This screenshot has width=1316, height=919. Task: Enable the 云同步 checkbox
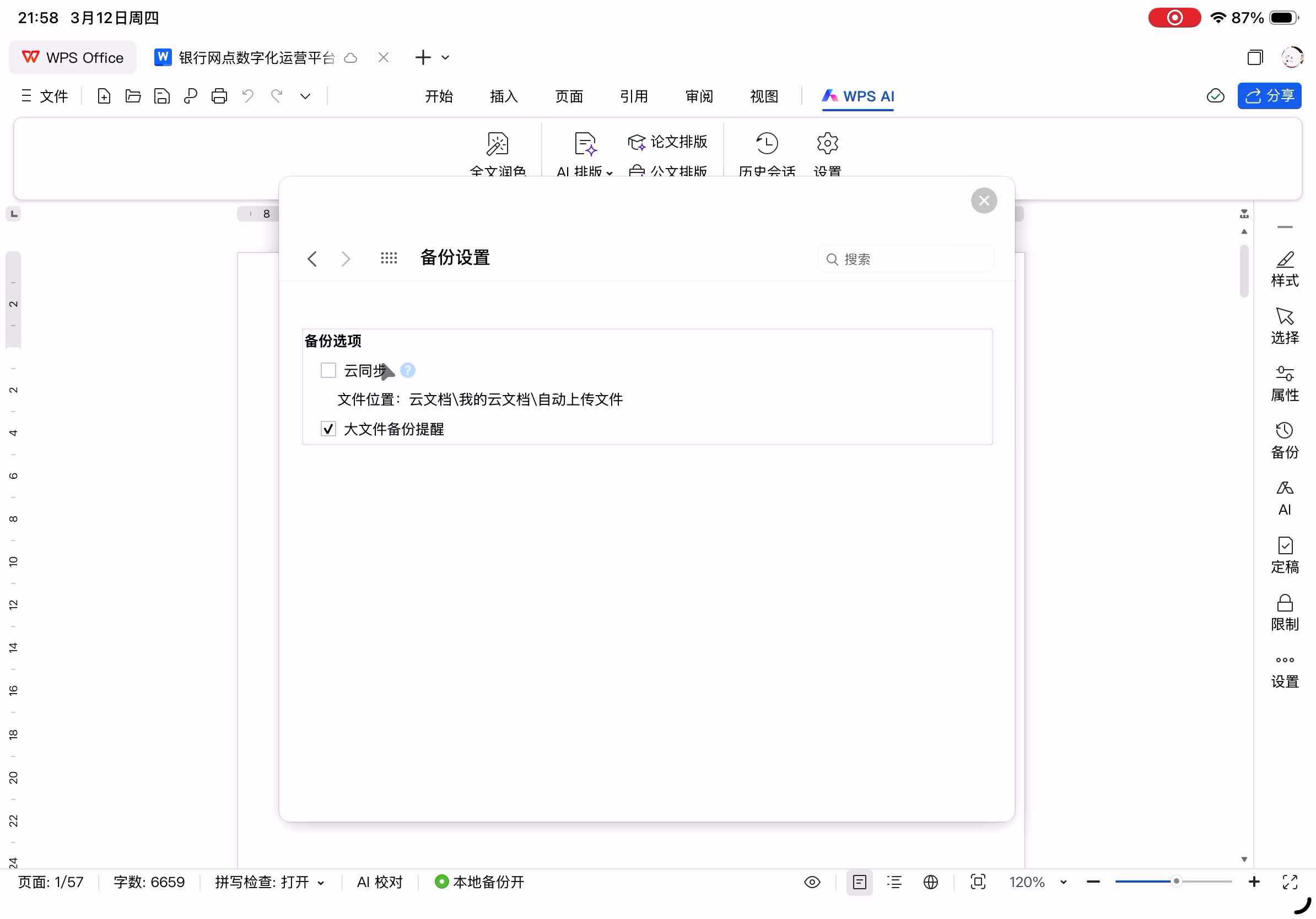pos(328,370)
